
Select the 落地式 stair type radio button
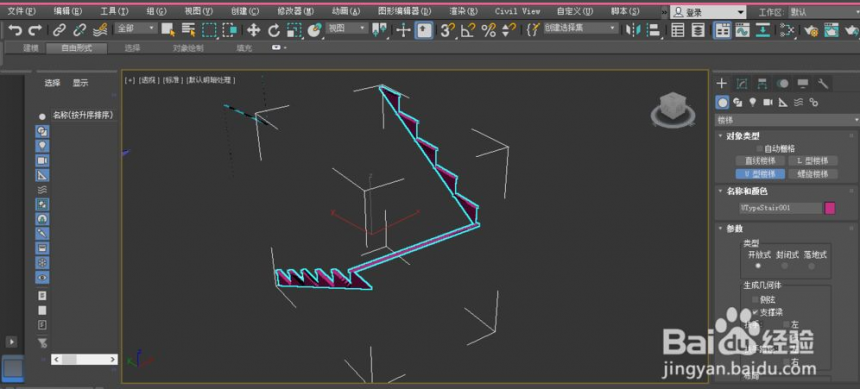tap(812, 266)
